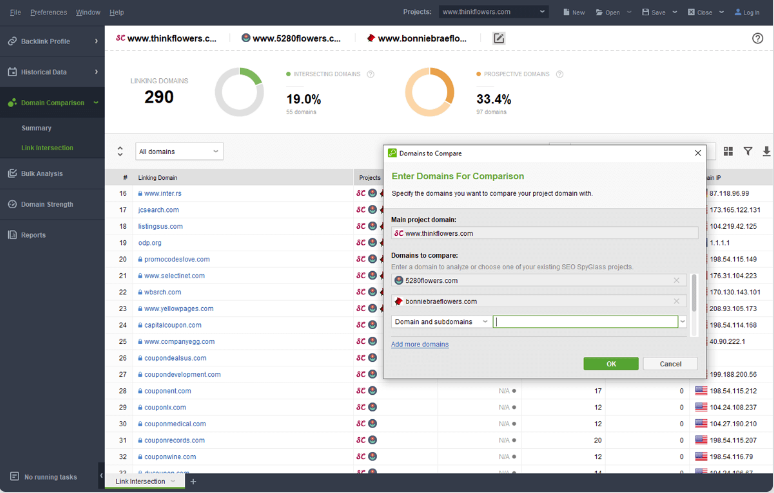Screen dimensions: 774x493
Task: Open the Window menu
Action: tap(88, 12)
